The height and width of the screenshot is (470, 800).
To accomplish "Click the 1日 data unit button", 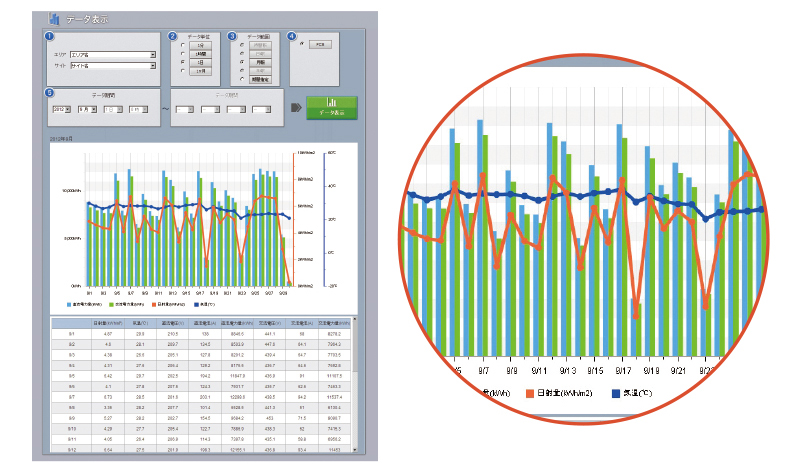I will click(201, 62).
